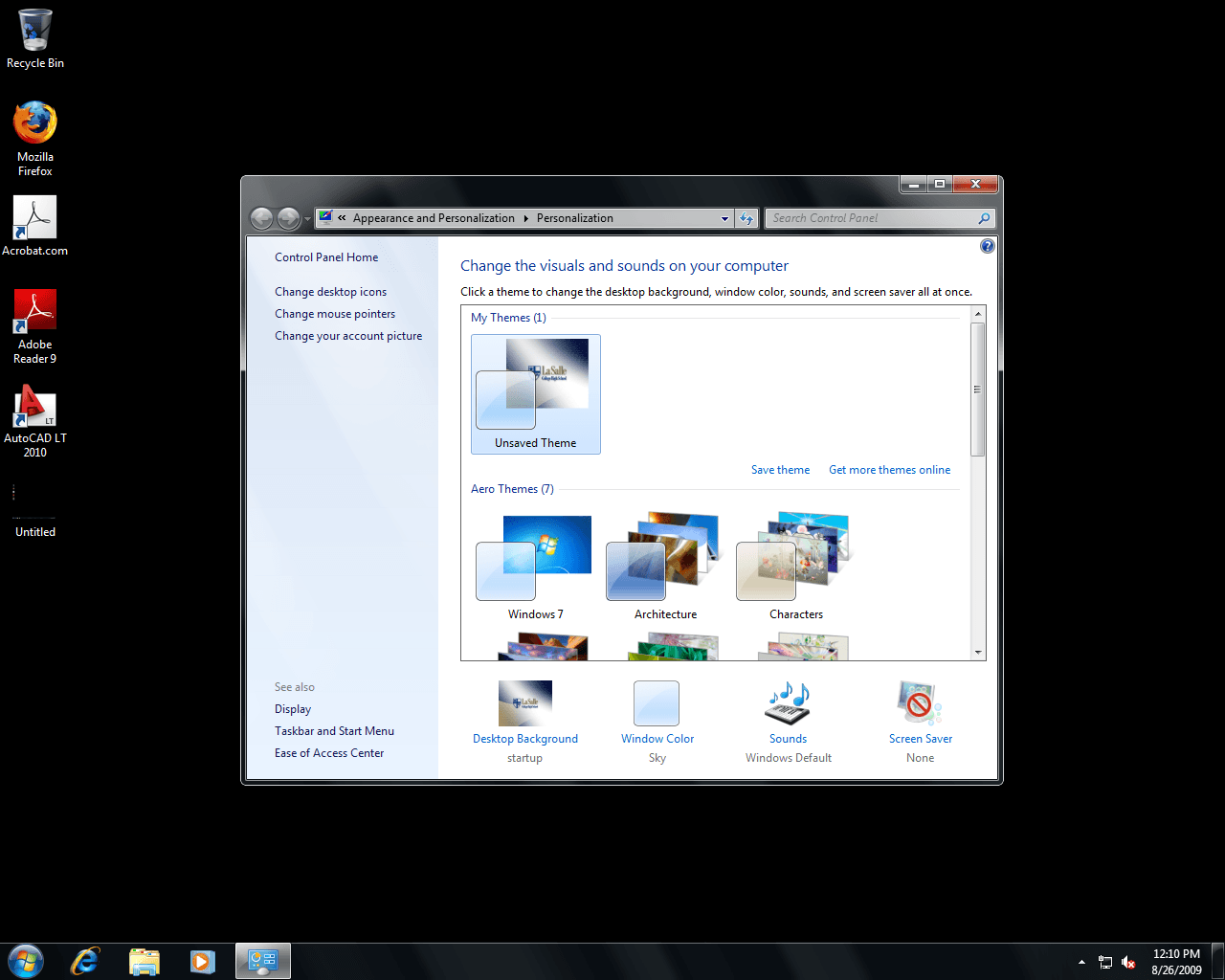Click Control Panel Home
The width and height of the screenshot is (1225, 980).
click(325, 256)
